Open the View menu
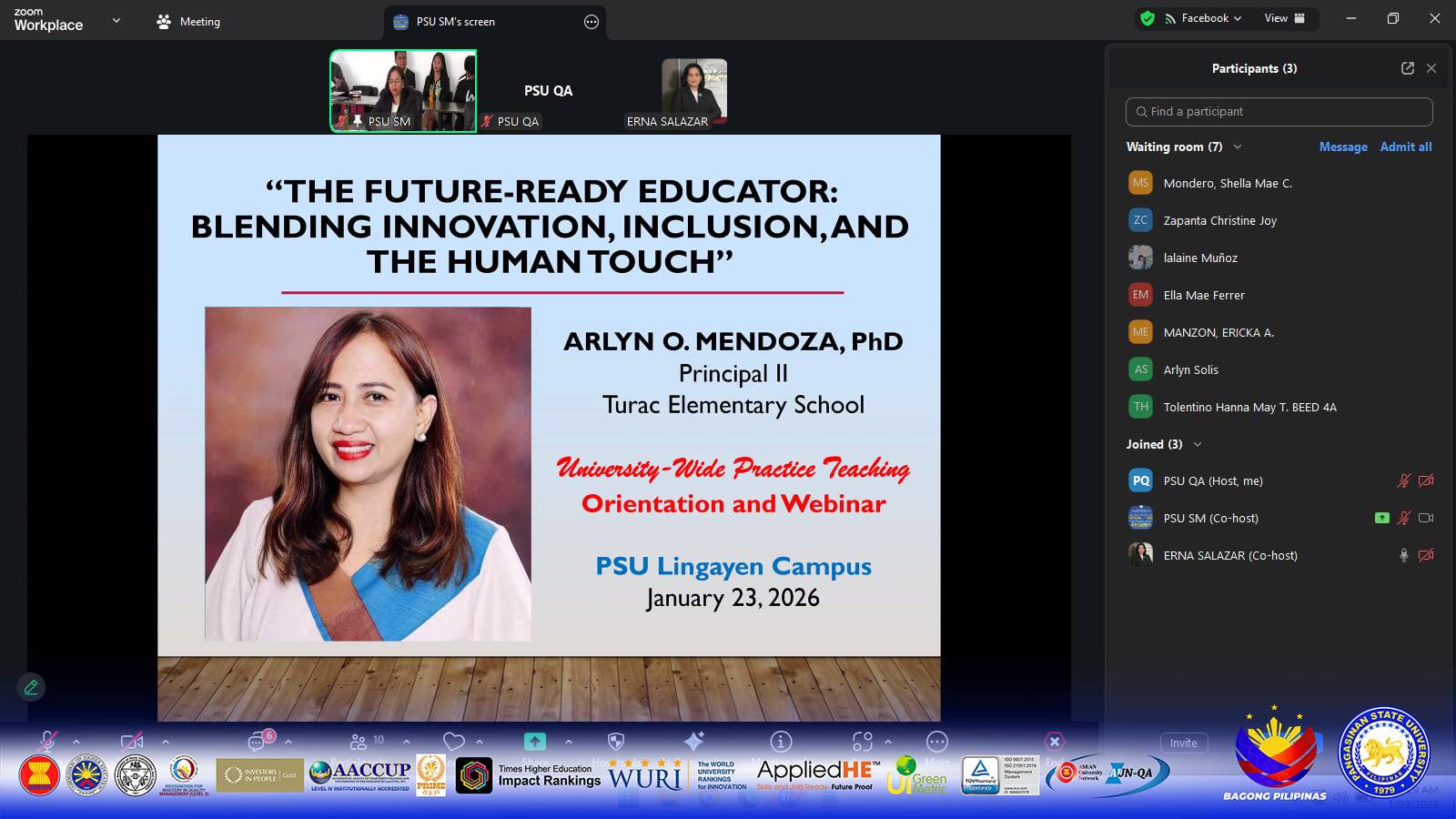Viewport: 1456px width, 819px height. point(1284,18)
